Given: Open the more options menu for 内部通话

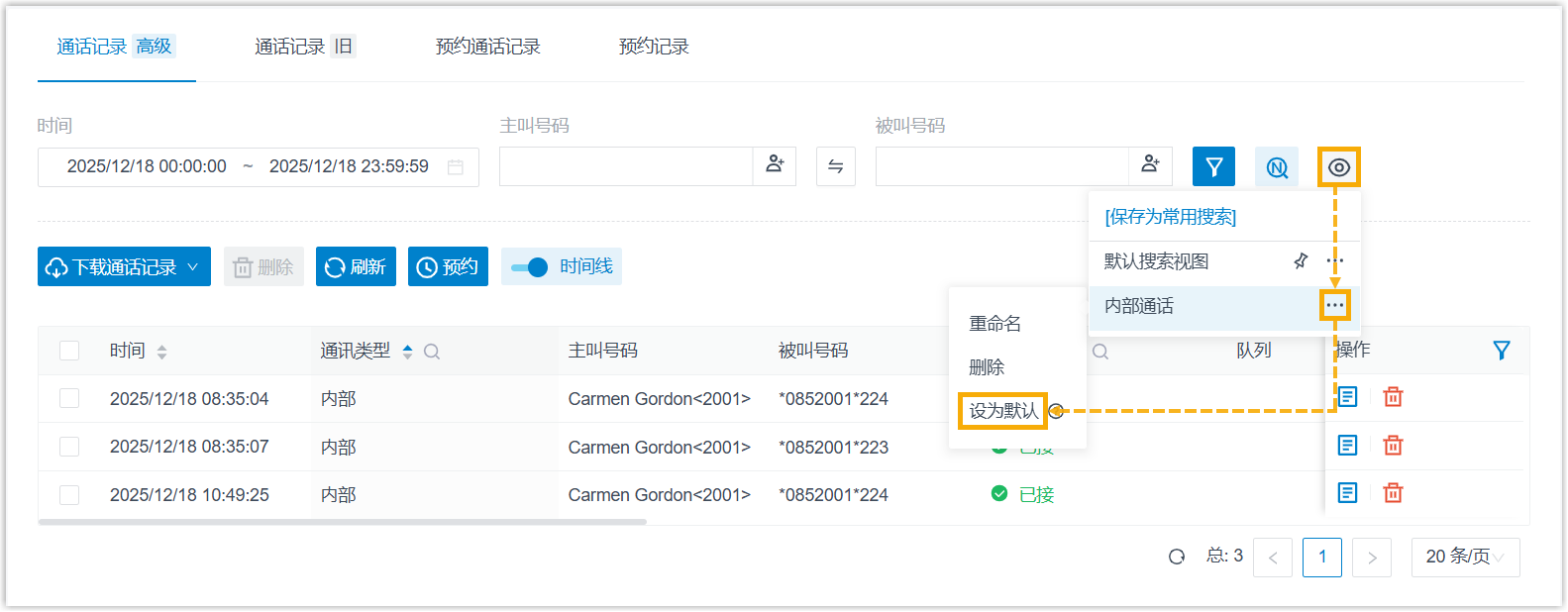Looking at the screenshot, I should coord(1334,305).
